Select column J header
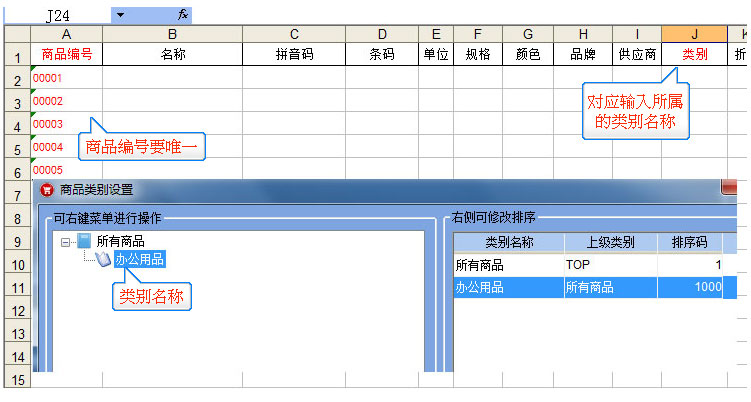 coord(694,34)
